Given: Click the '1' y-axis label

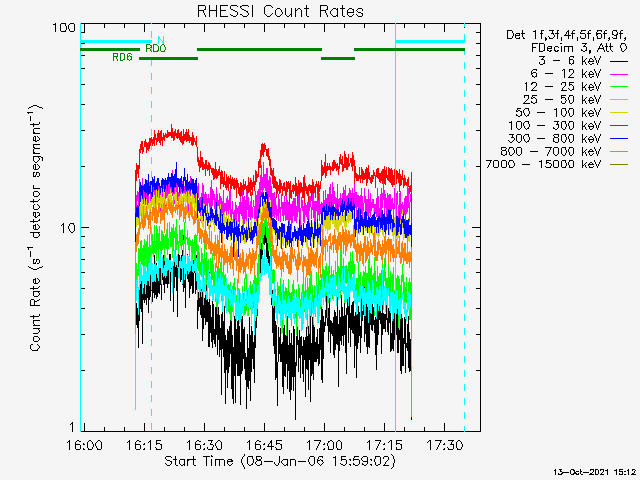Looking at the screenshot, I should (73, 427).
